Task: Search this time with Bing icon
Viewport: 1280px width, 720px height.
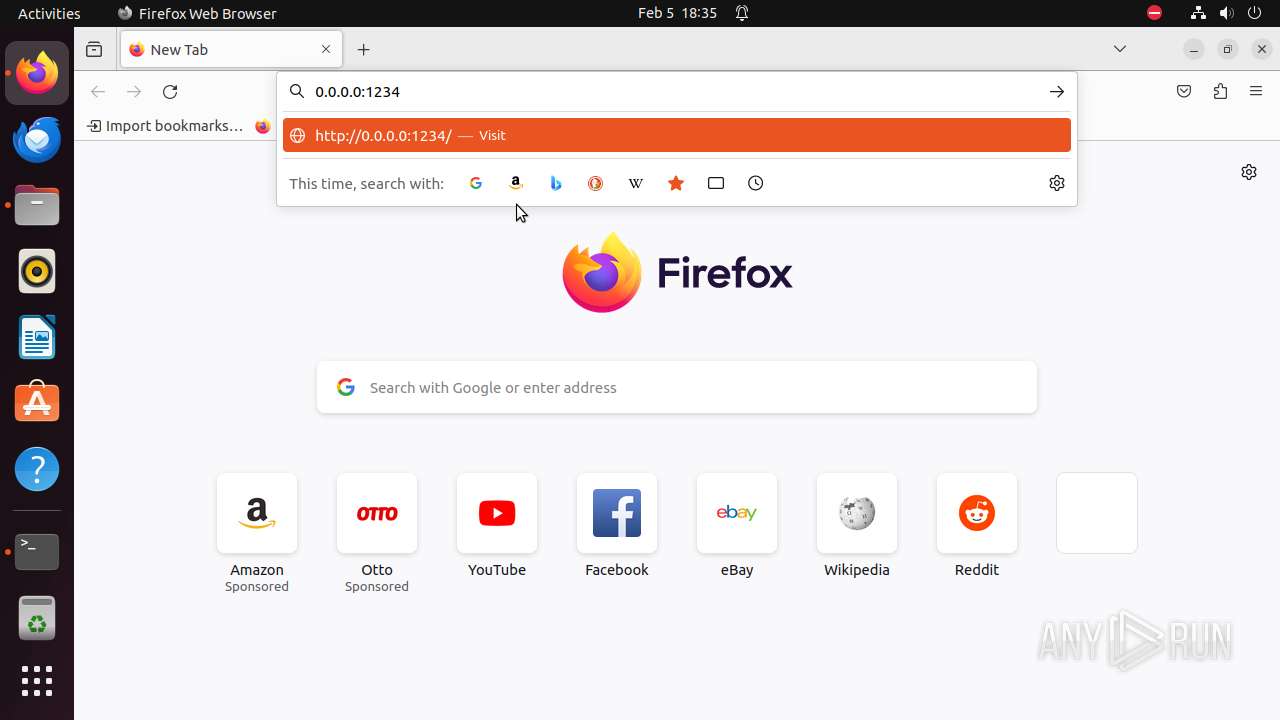Action: [x=556, y=183]
